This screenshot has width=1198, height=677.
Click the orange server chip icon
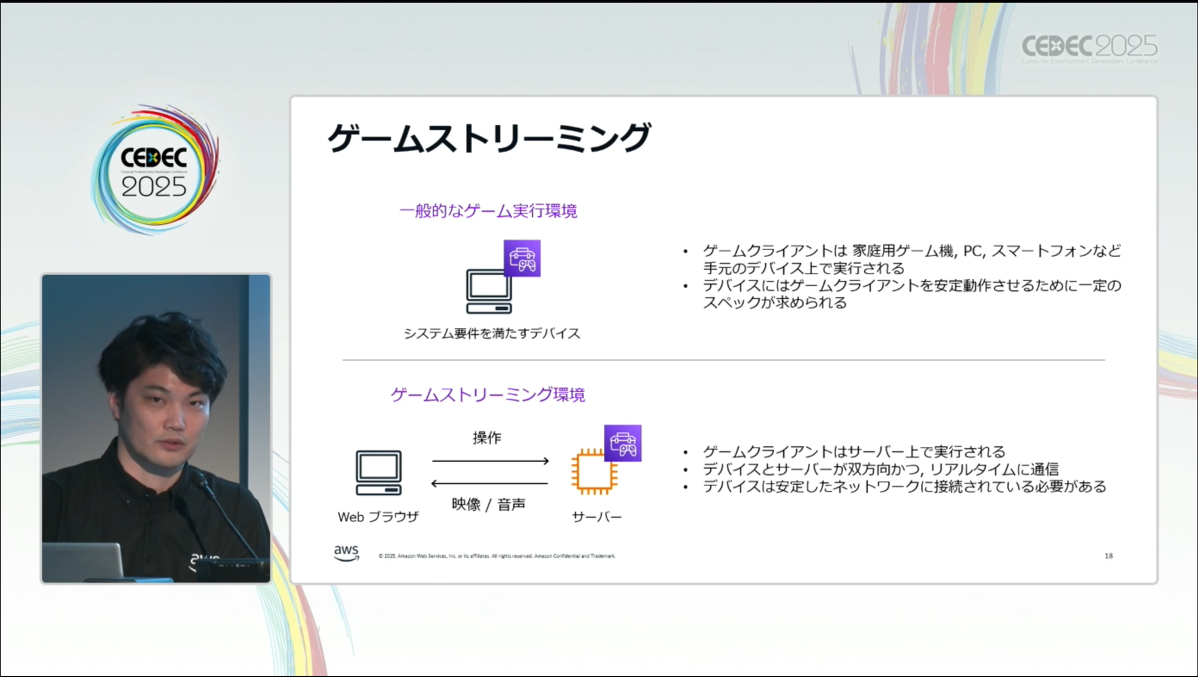pyautogui.click(x=594, y=471)
